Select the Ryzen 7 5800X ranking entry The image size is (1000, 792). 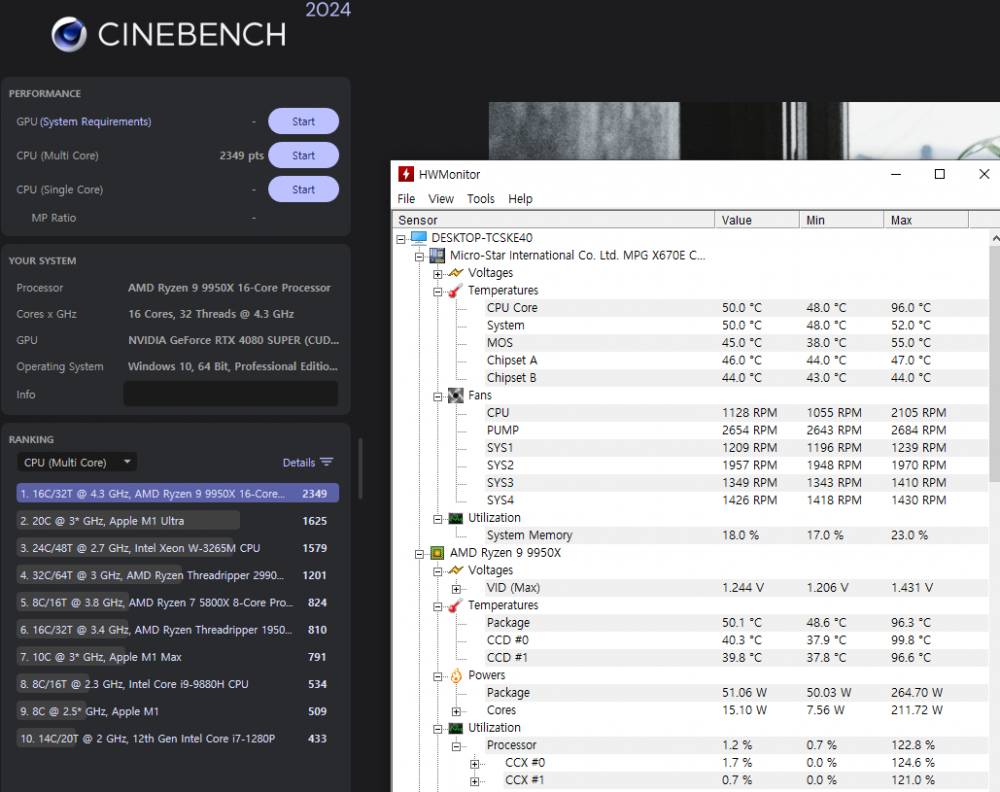point(177,603)
